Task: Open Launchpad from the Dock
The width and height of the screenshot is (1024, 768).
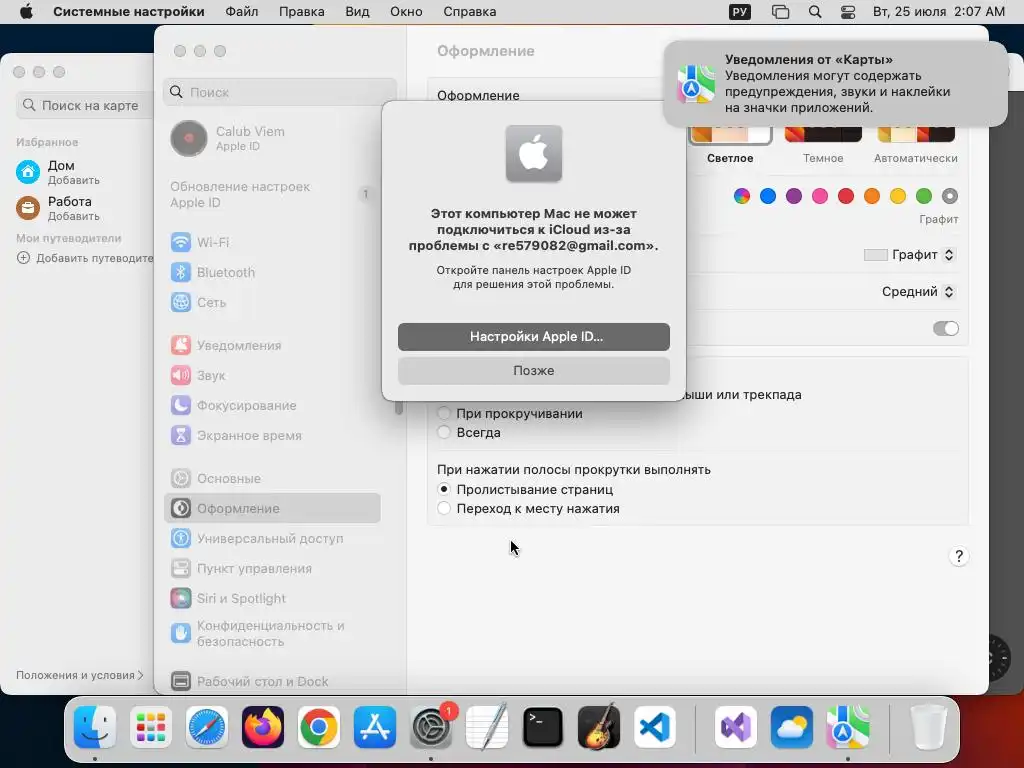Action: pos(151,727)
